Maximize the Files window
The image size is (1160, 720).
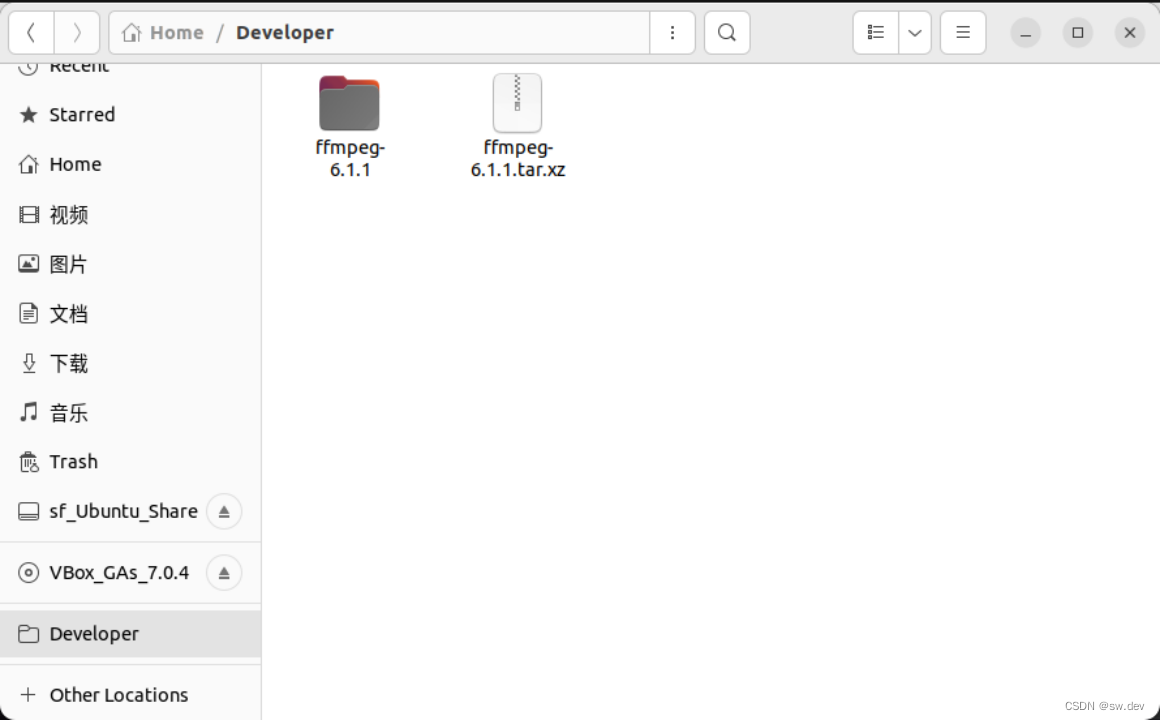(x=1078, y=33)
